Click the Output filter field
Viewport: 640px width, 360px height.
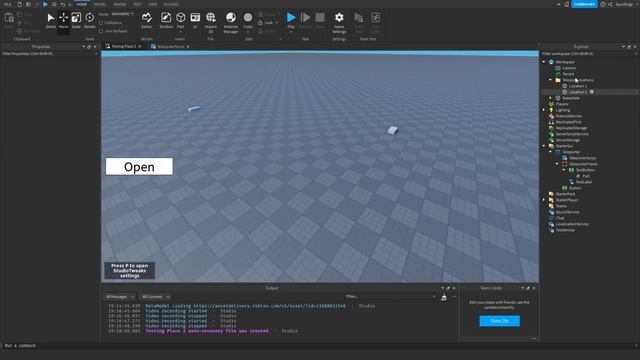coord(390,297)
